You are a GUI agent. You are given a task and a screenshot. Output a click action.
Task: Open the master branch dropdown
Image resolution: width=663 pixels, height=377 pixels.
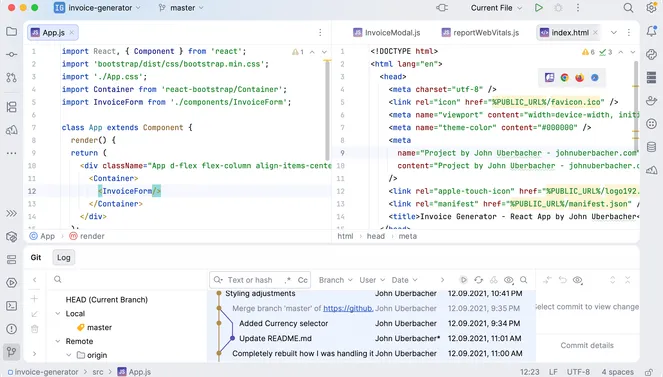point(181,8)
